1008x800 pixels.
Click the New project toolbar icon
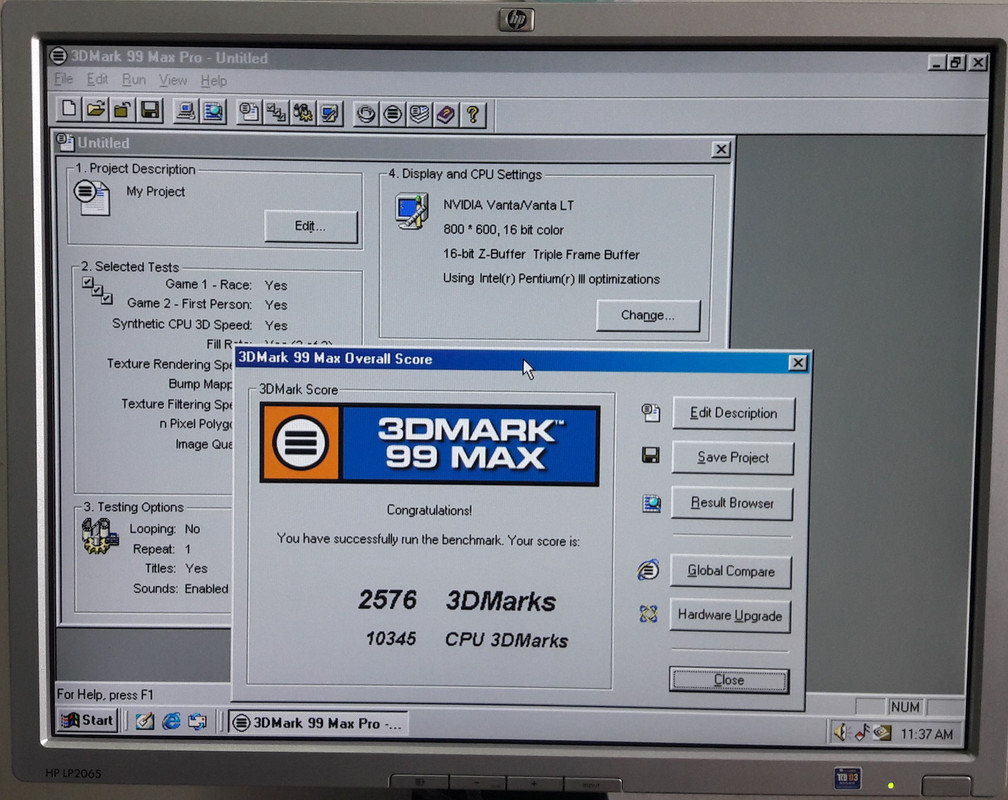pyautogui.click(x=69, y=110)
